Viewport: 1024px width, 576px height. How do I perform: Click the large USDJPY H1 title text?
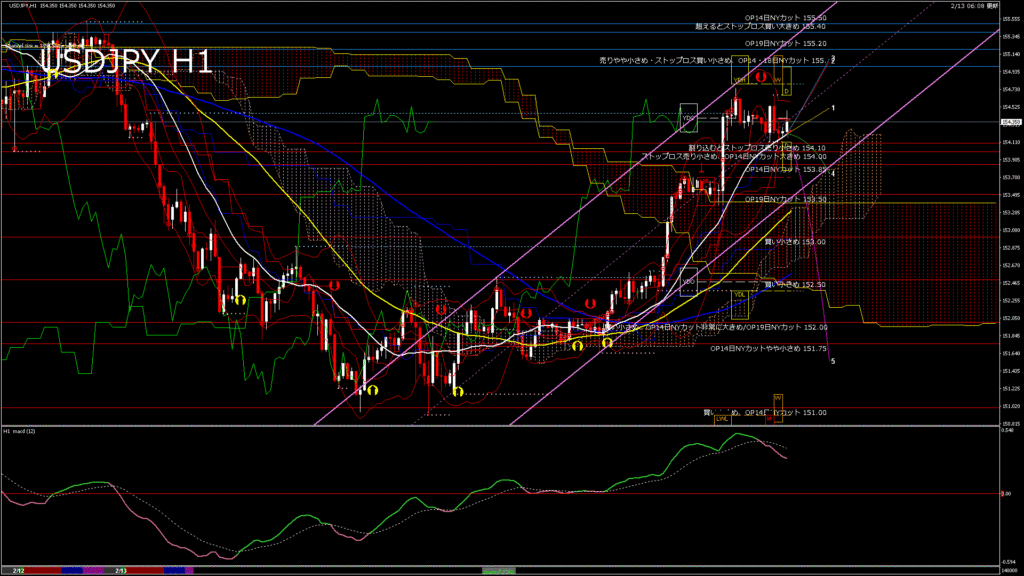(x=125, y=62)
